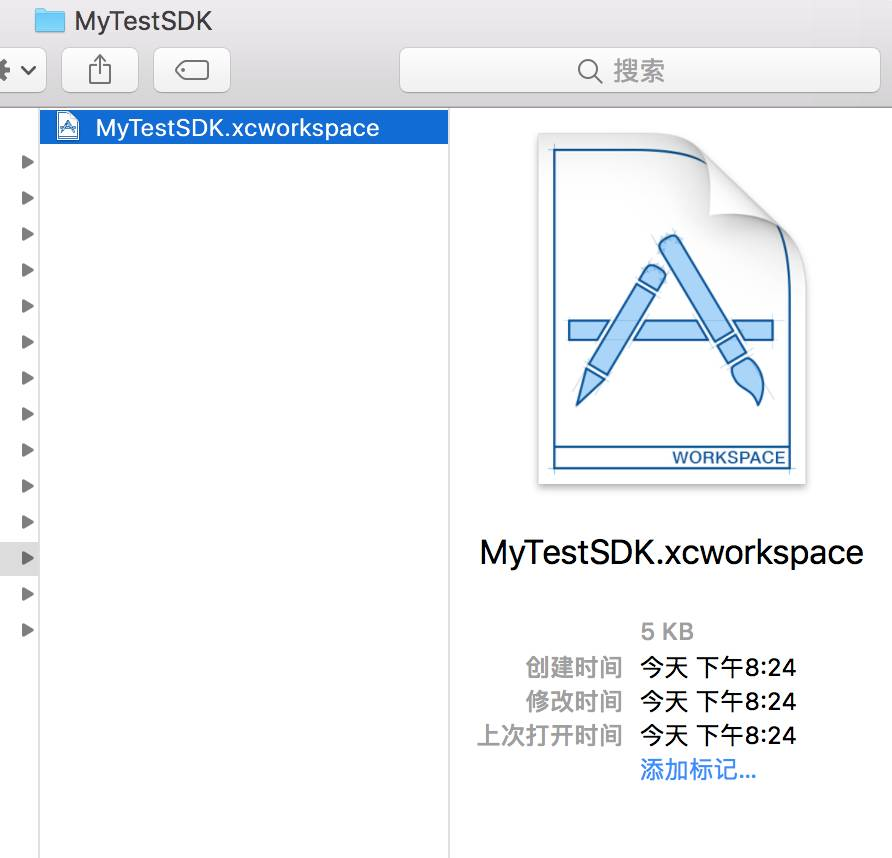This screenshot has height=858, width=892.
Task: Click the large WORKSPACE preview thumbnail
Action: [x=672, y=308]
